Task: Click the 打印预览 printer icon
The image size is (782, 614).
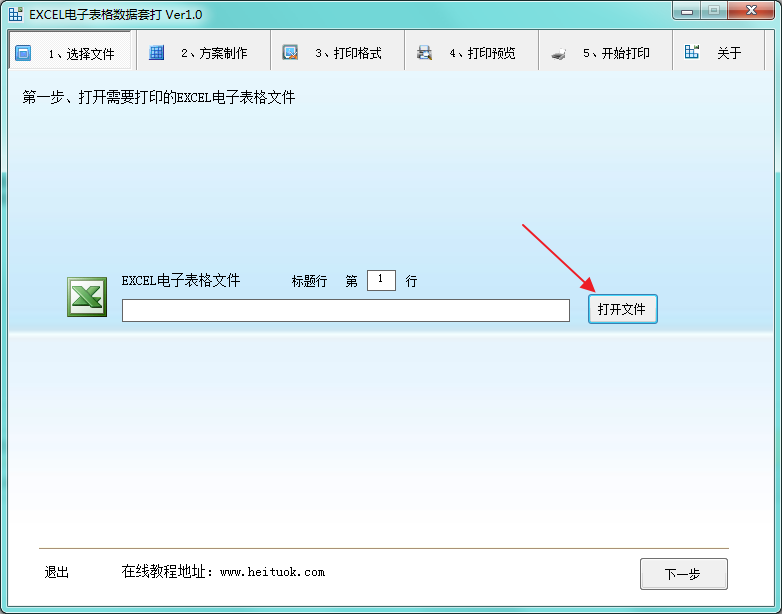Action: coord(424,52)
